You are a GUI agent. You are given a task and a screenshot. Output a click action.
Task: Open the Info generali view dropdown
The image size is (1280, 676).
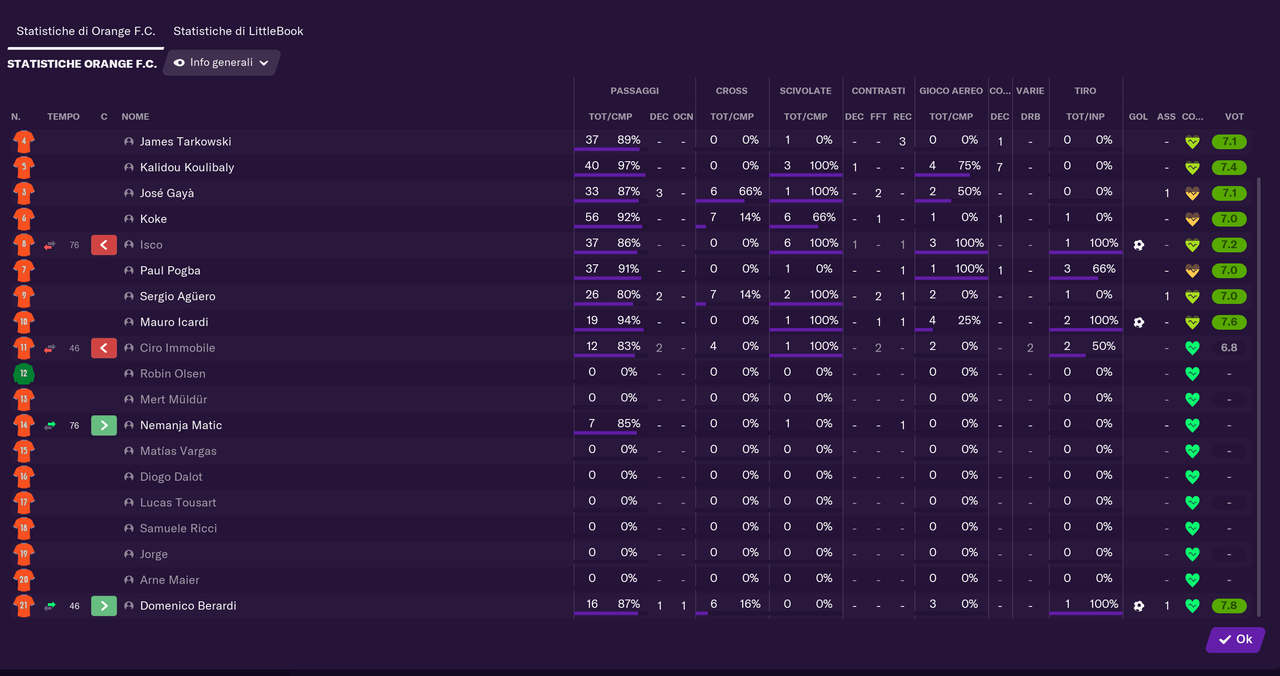click(221, 62)
